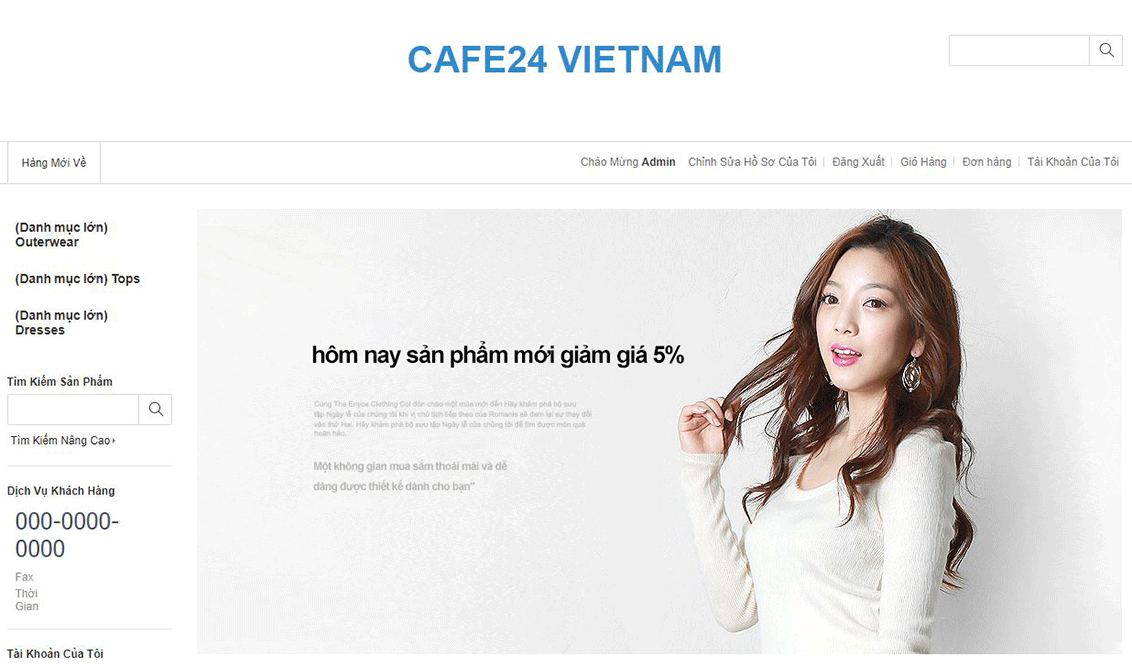Click the customer service phone number

point(67,535)
